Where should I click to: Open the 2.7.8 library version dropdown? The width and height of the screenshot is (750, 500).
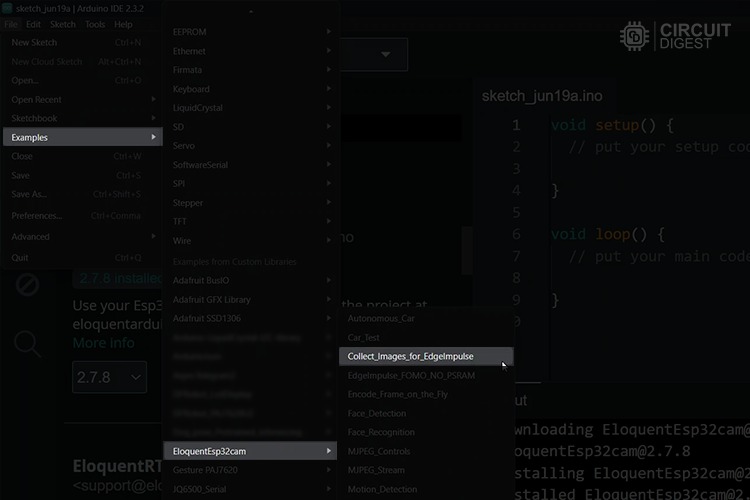pos(110,377)
